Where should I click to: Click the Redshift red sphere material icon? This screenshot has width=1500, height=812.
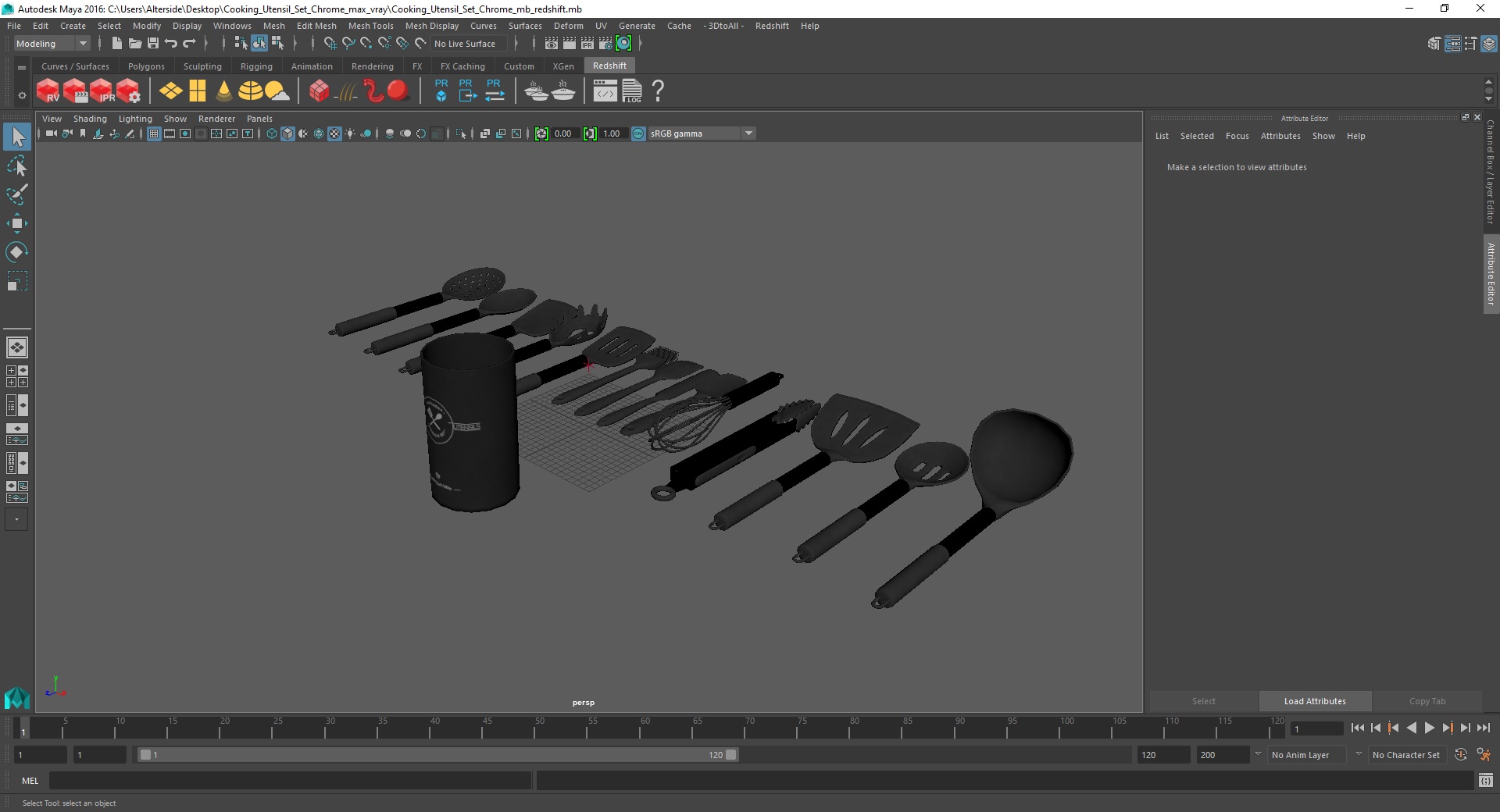pos(398,91)
